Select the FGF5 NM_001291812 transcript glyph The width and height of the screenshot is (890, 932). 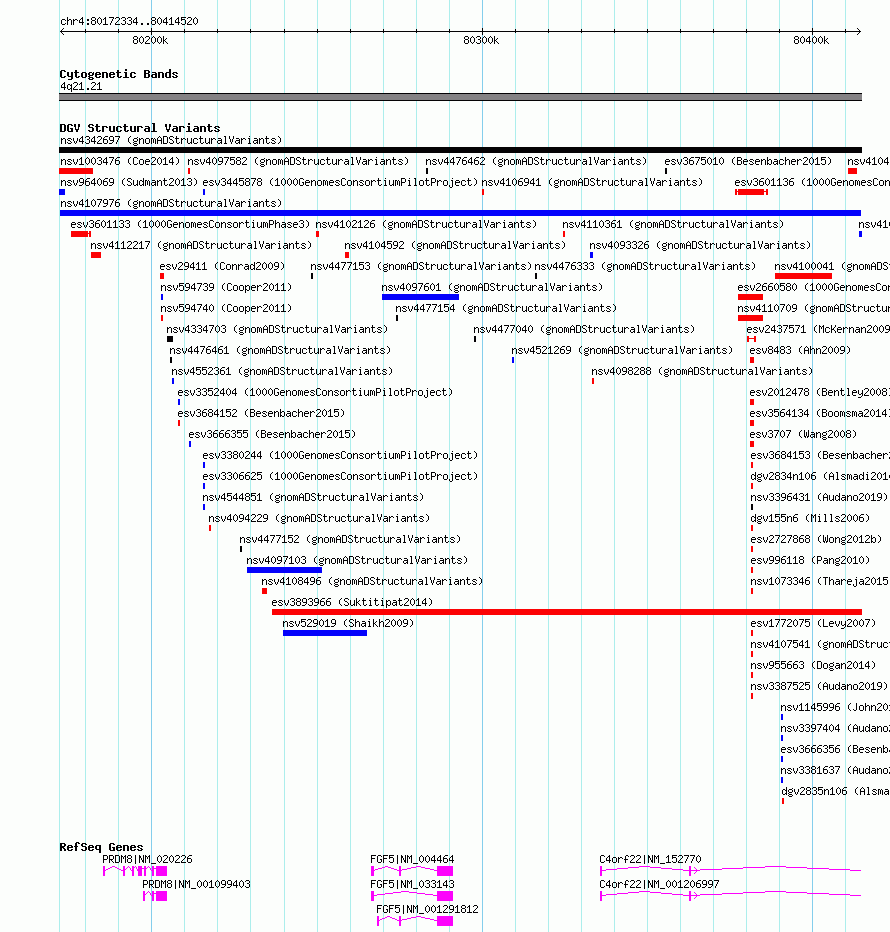click(x=415, y=921)
